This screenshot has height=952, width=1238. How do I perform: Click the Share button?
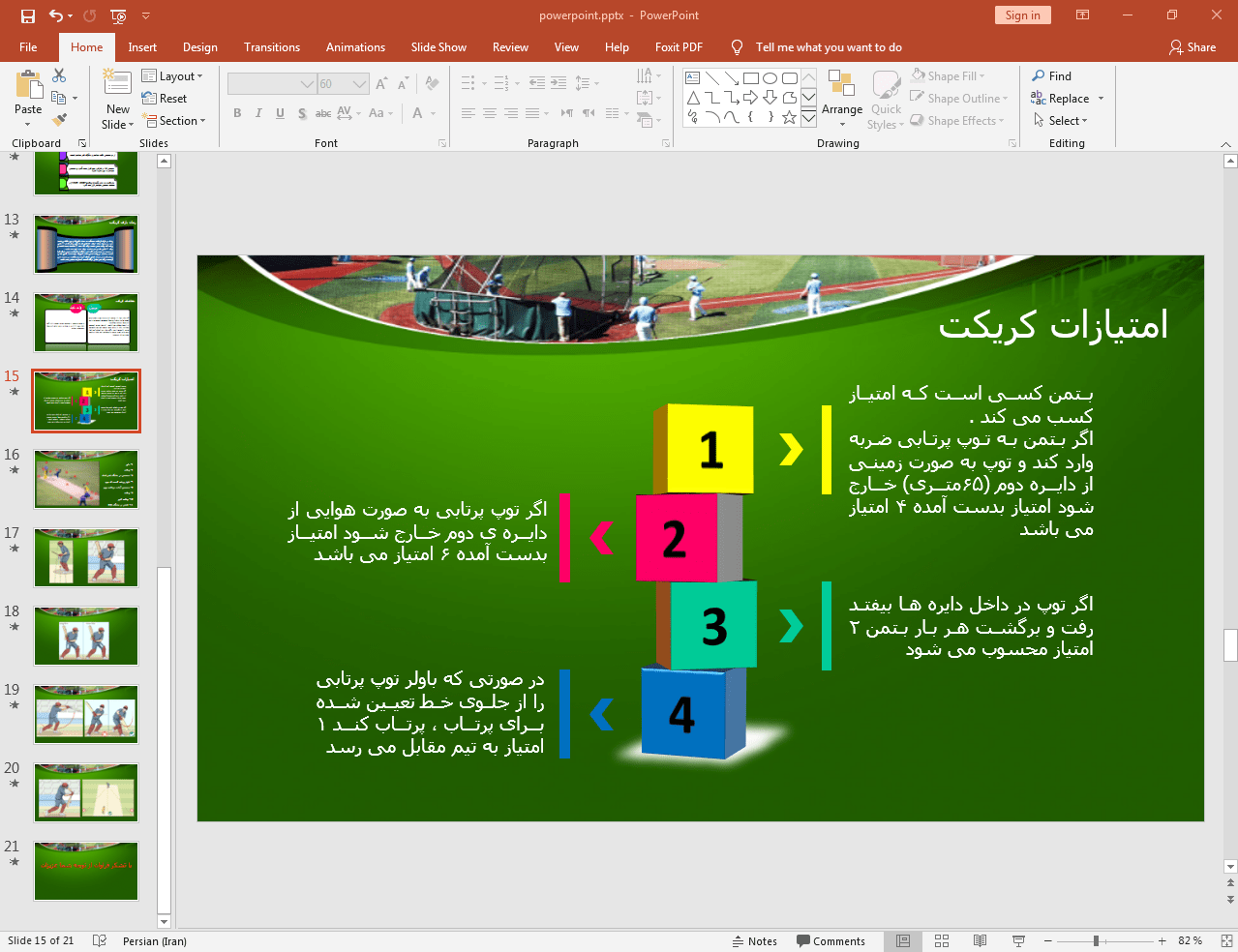click(x=1193, y=46)
